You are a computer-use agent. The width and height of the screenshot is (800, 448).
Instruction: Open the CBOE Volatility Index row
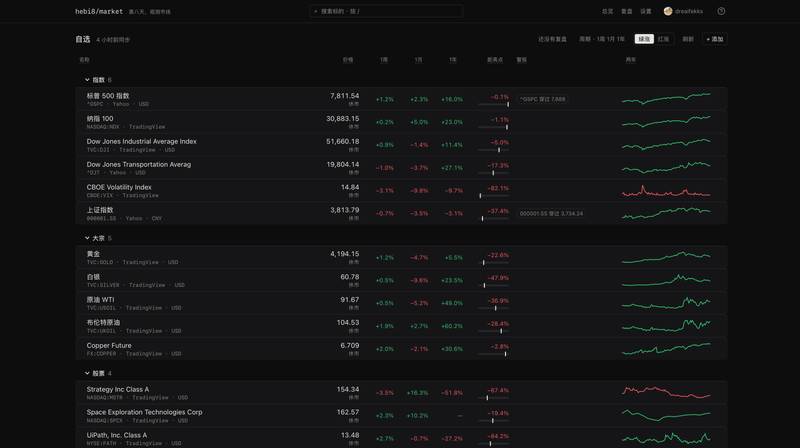401,191
